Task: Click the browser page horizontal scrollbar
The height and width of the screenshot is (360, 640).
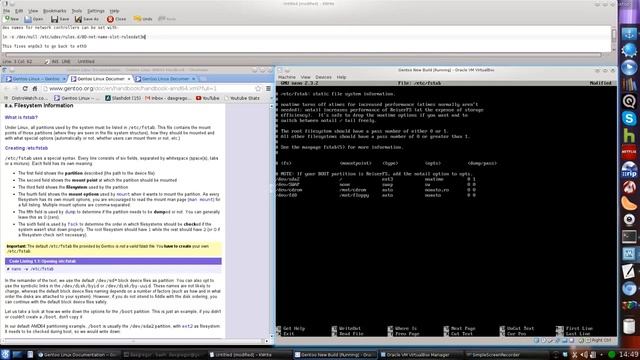Action: pyautogui.click(x=133, y=340)
